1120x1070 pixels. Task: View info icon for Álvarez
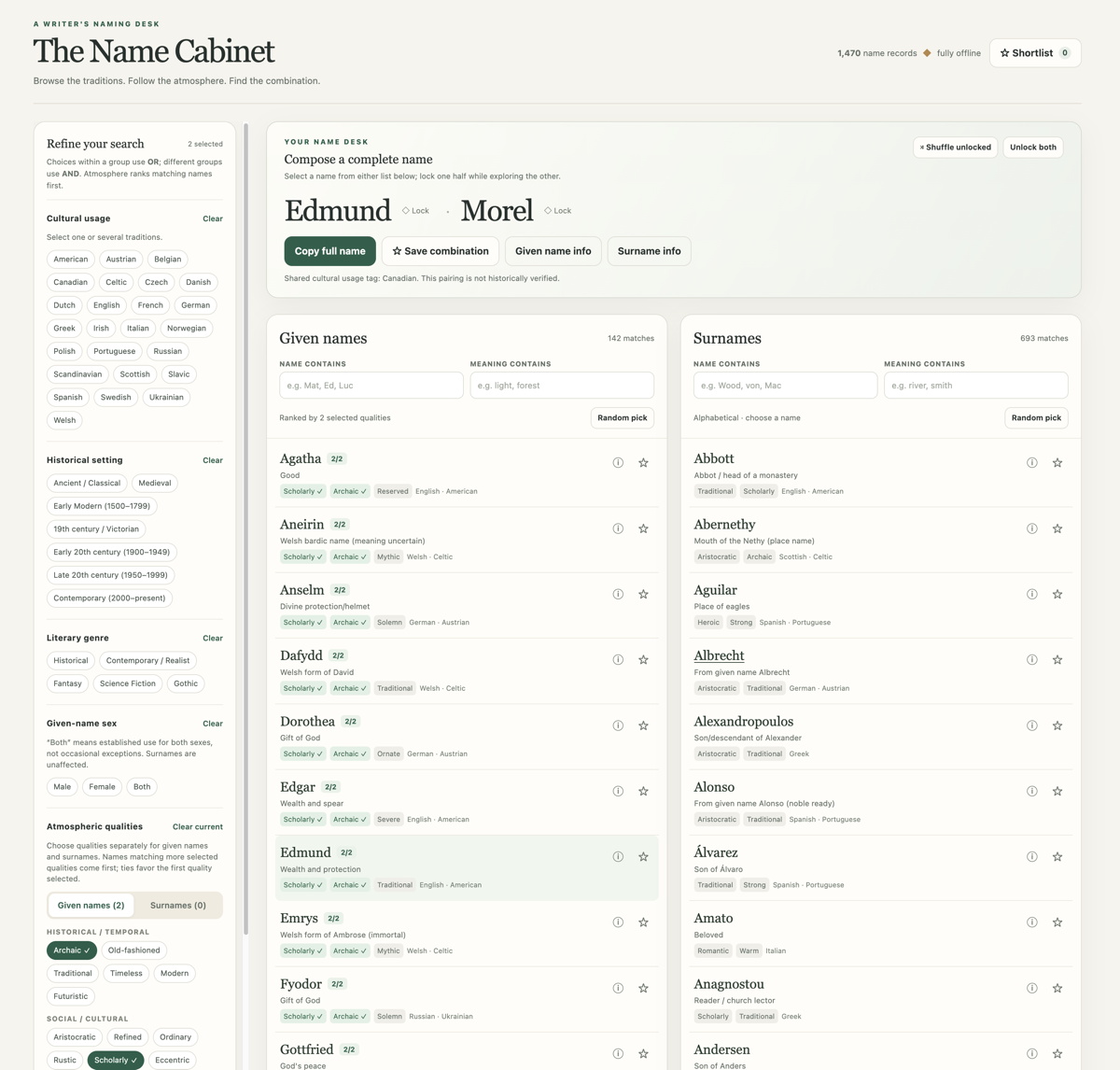(1032, 857)
